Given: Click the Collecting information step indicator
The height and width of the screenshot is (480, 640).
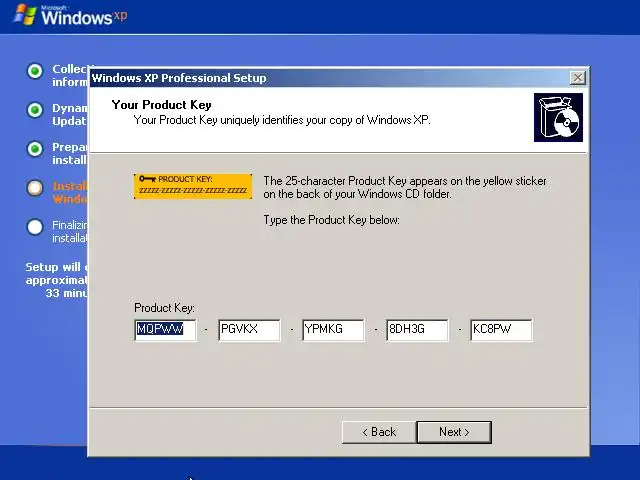Looking at the screenshot, I should point(35,71).
